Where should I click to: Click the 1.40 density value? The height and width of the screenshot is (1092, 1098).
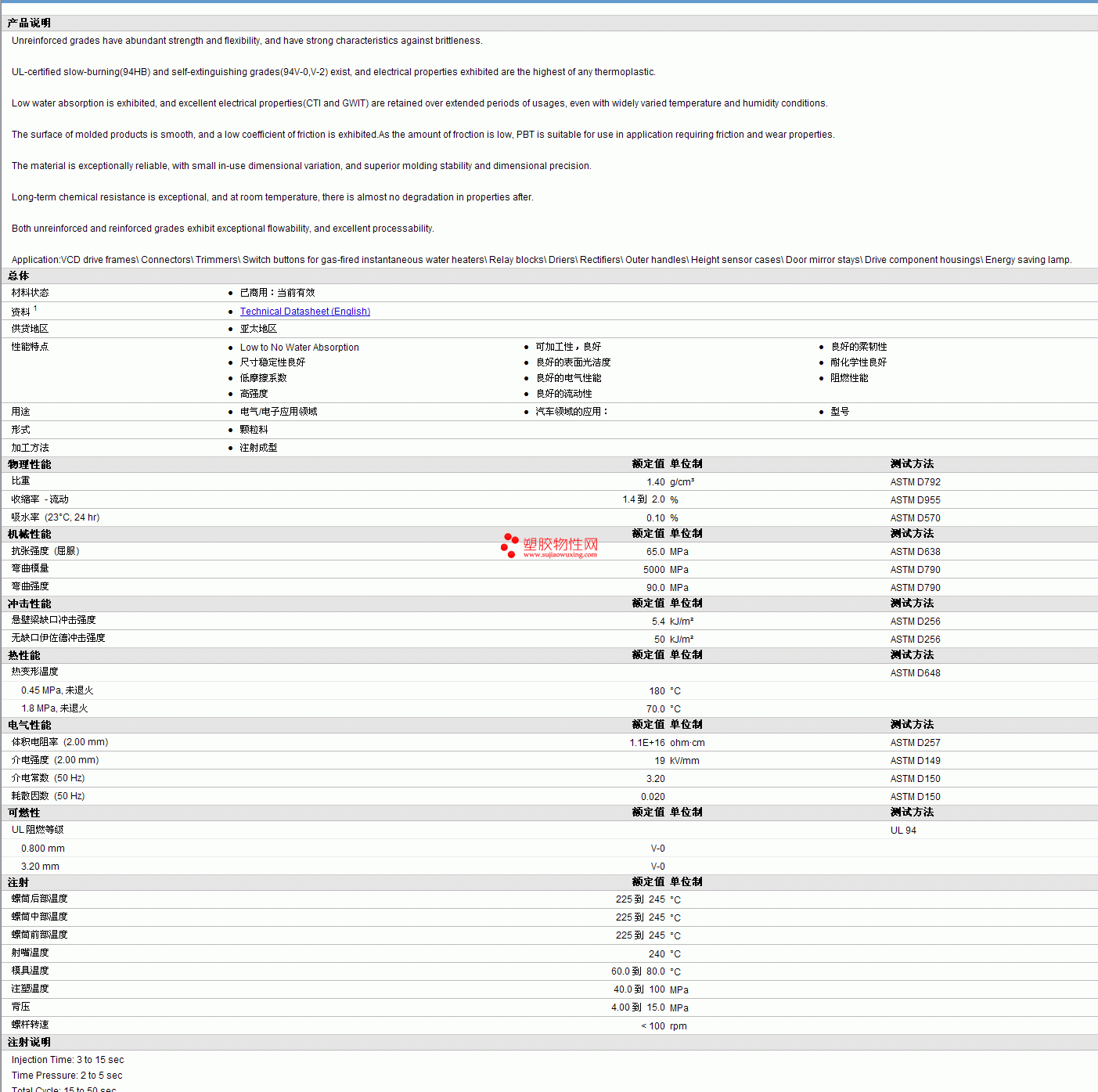656,482
